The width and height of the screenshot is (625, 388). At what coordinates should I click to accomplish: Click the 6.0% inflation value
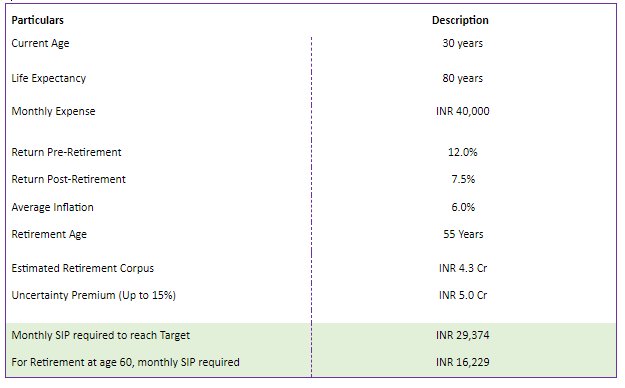coord(463,207)
